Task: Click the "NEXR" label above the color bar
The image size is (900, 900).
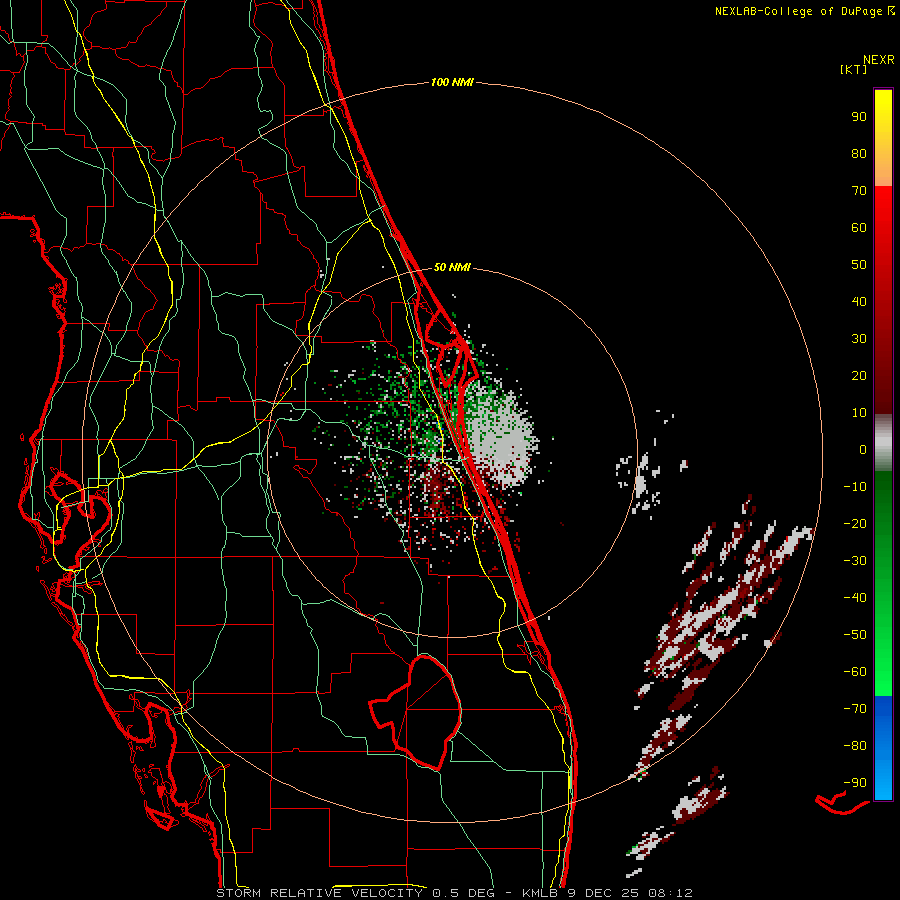Action: pos(879,60)
